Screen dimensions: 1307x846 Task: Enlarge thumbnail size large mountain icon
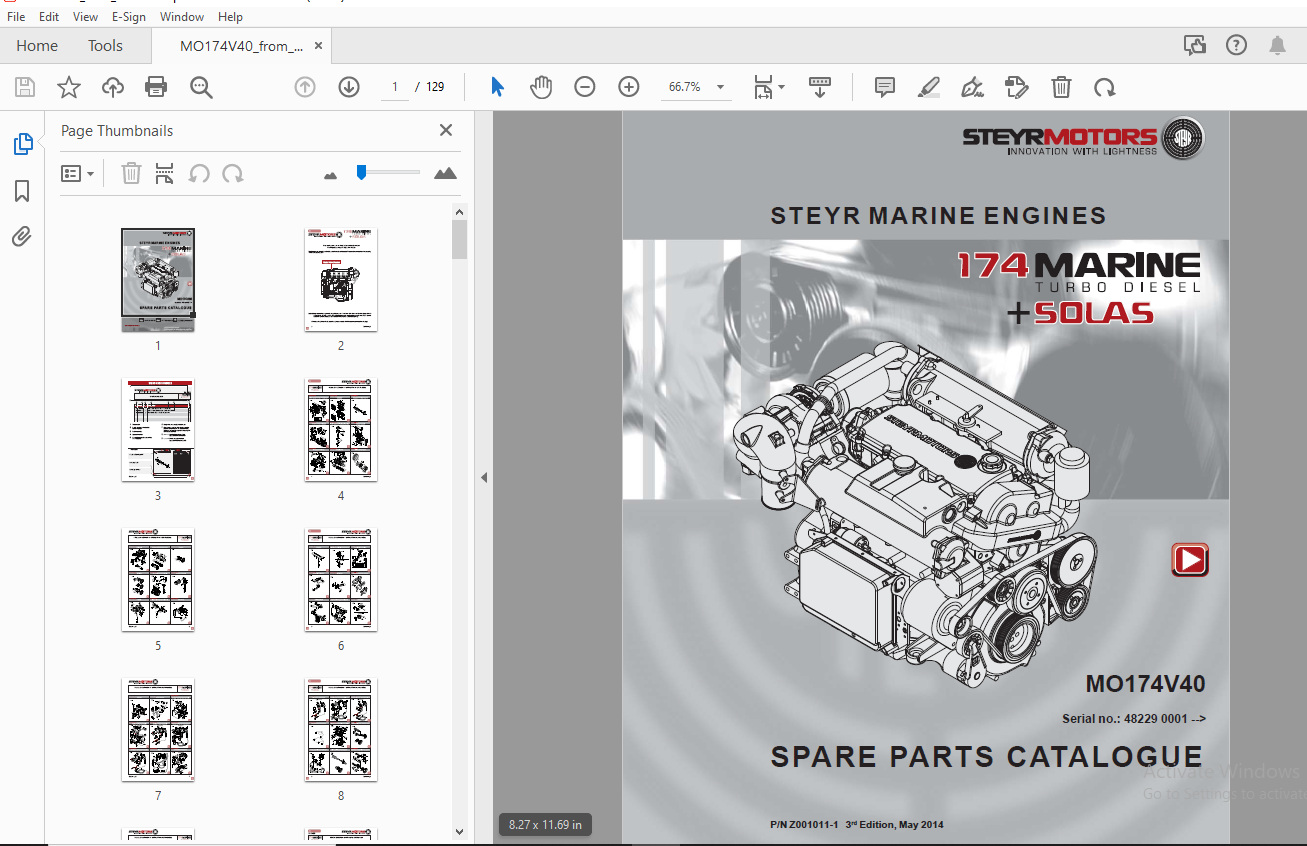[x=445, y=173]
